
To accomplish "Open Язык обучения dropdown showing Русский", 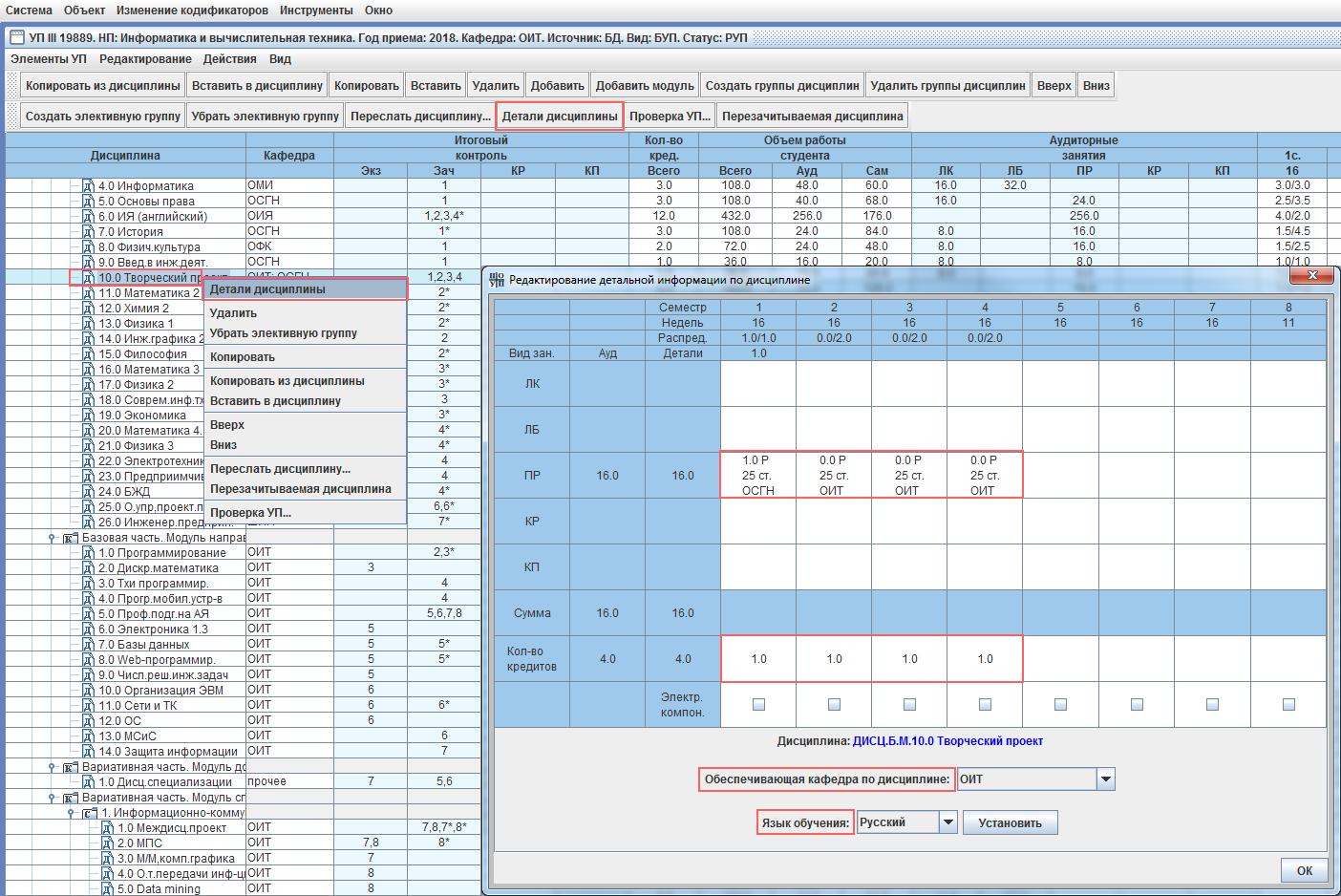I will tap(947, 822).
